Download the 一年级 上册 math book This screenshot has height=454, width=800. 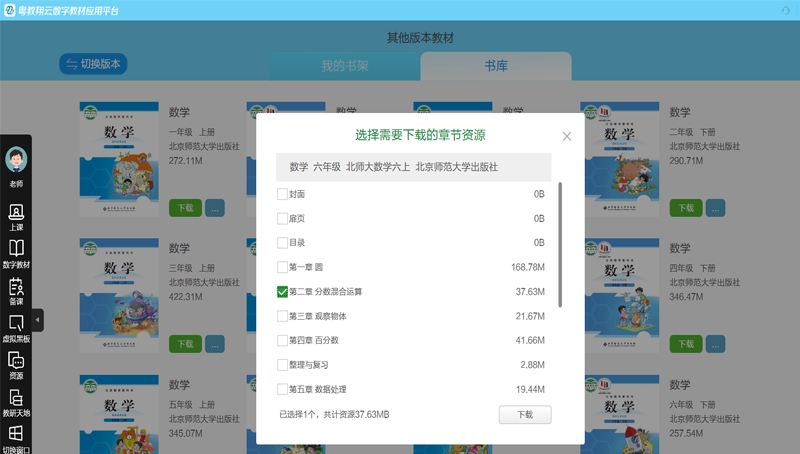185,208
